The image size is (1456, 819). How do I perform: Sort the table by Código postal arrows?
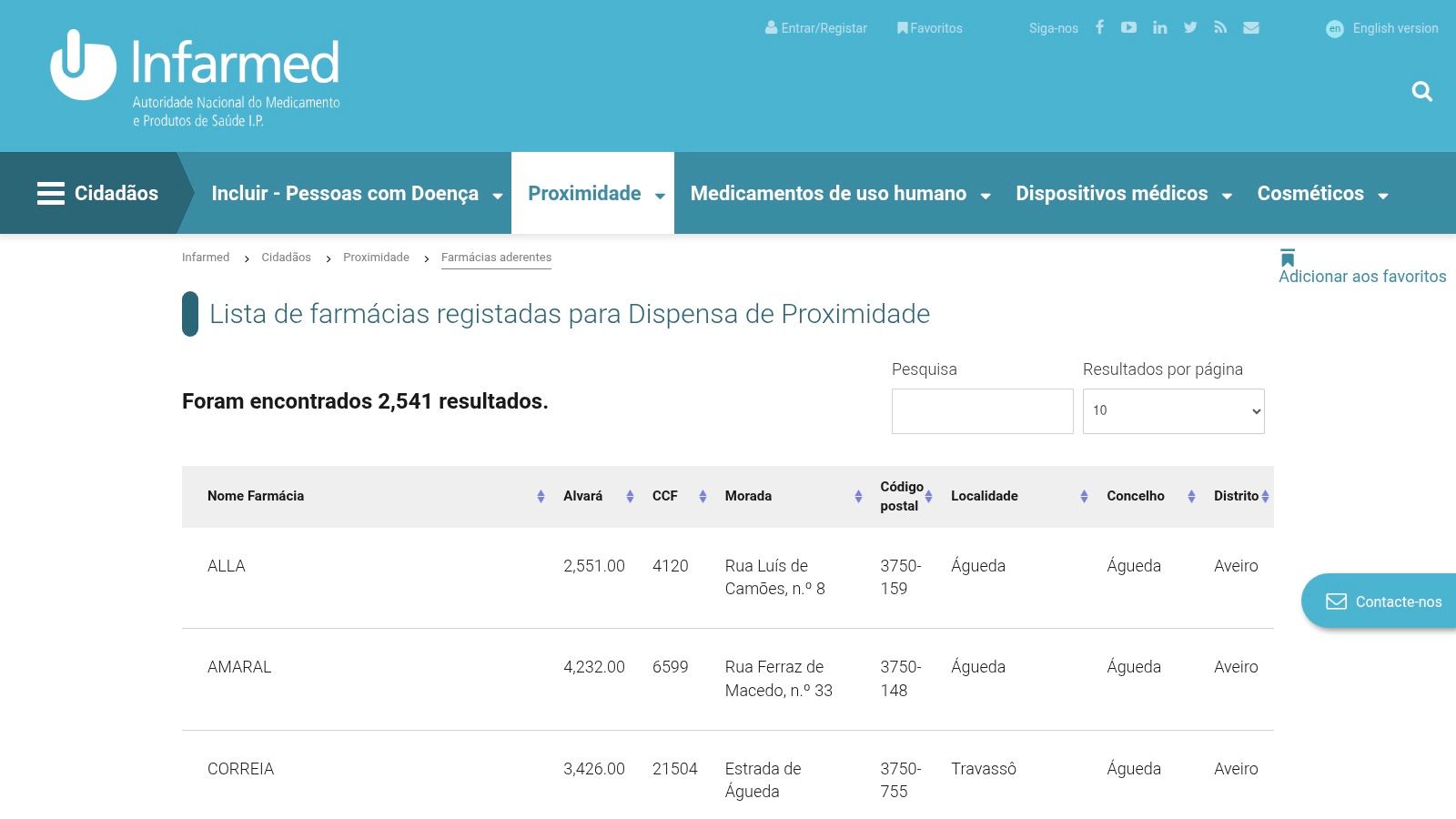click(x=928, y=496)
